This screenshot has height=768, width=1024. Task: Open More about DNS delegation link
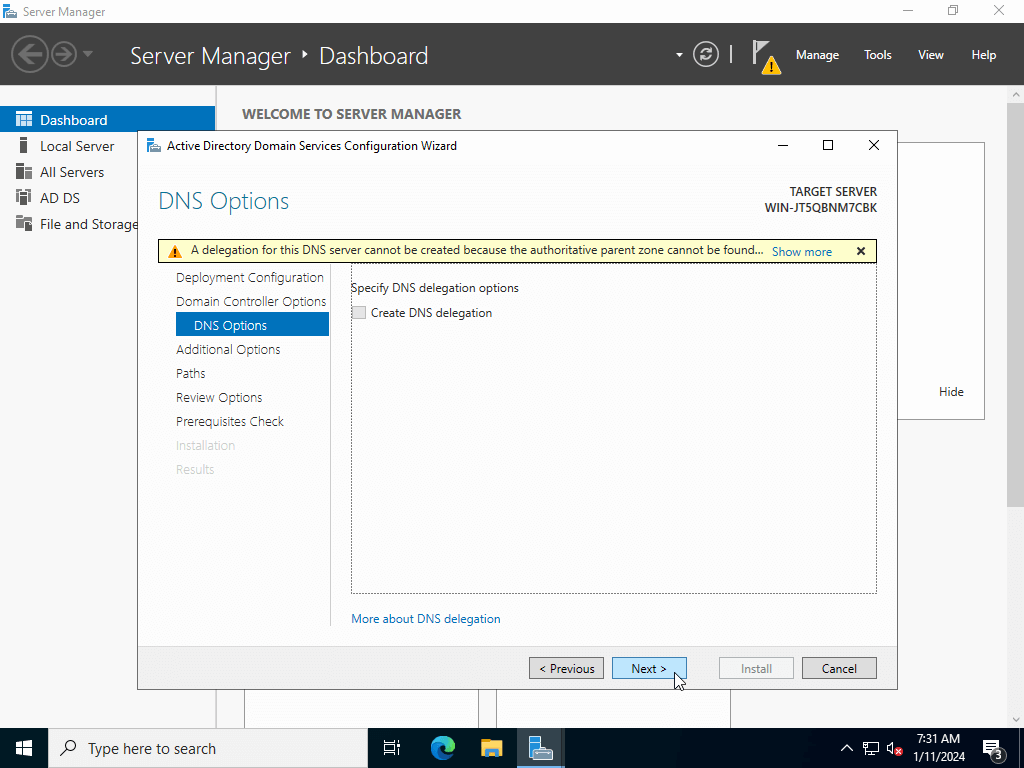[x=426, y=618]
